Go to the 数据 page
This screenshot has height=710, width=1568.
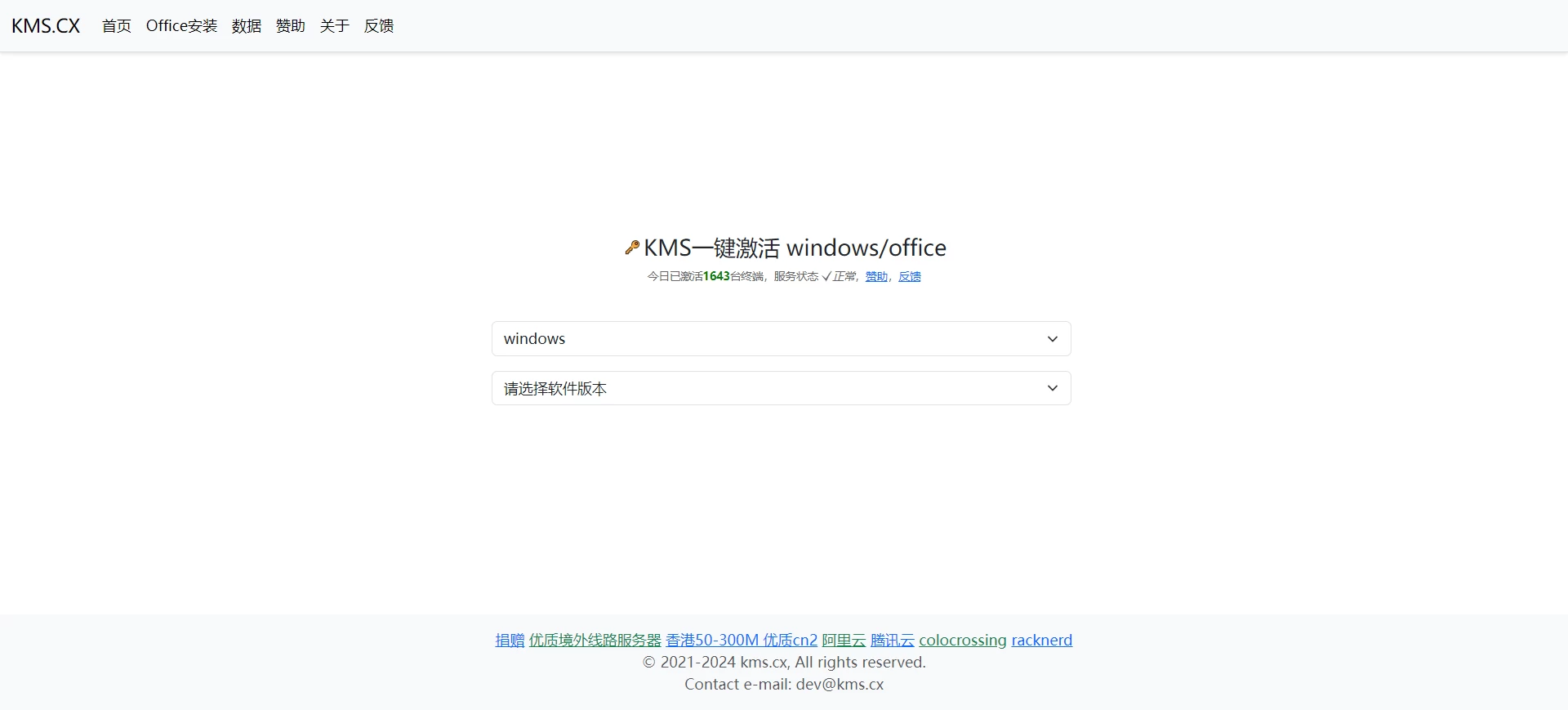247,26
